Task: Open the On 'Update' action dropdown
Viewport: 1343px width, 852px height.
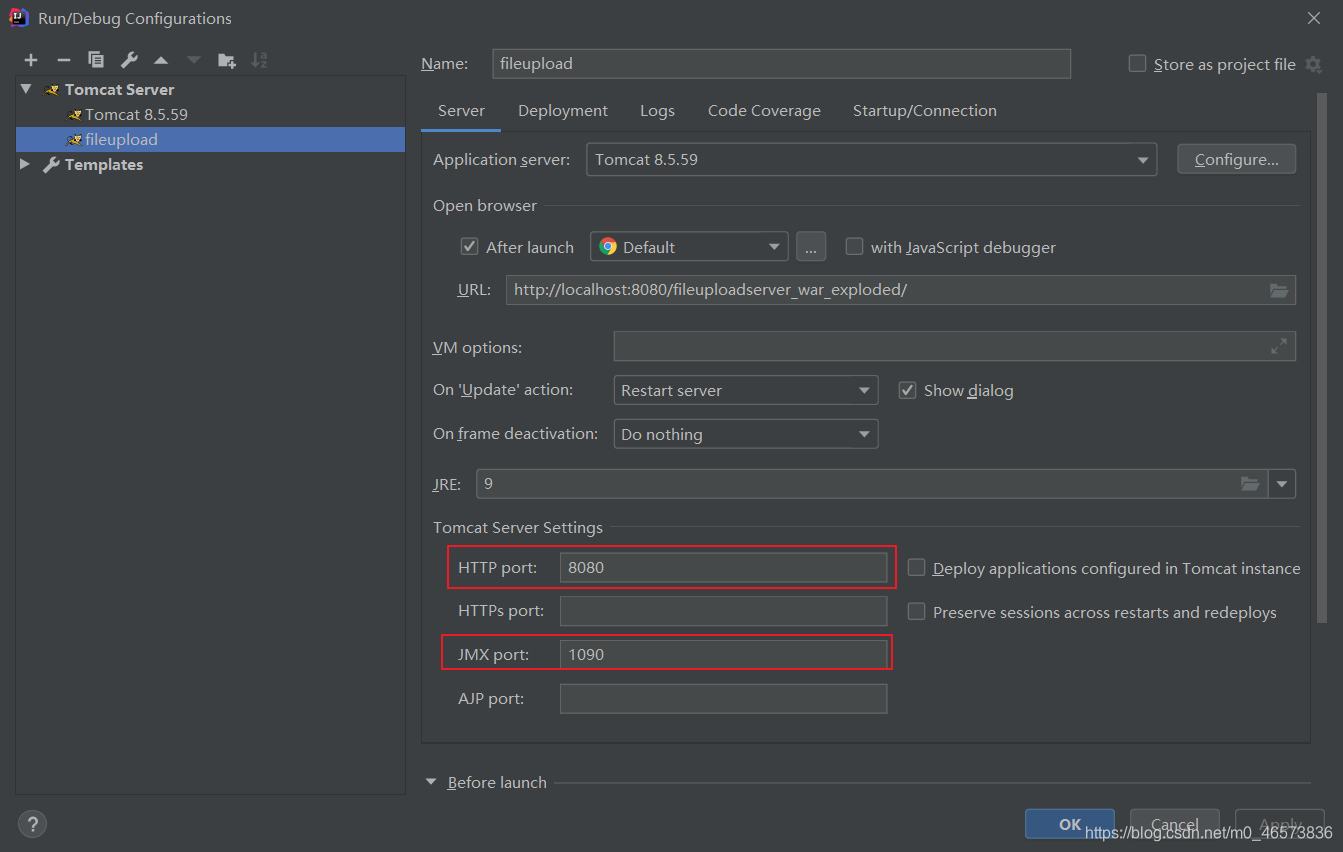Action: tap(746, 390)
